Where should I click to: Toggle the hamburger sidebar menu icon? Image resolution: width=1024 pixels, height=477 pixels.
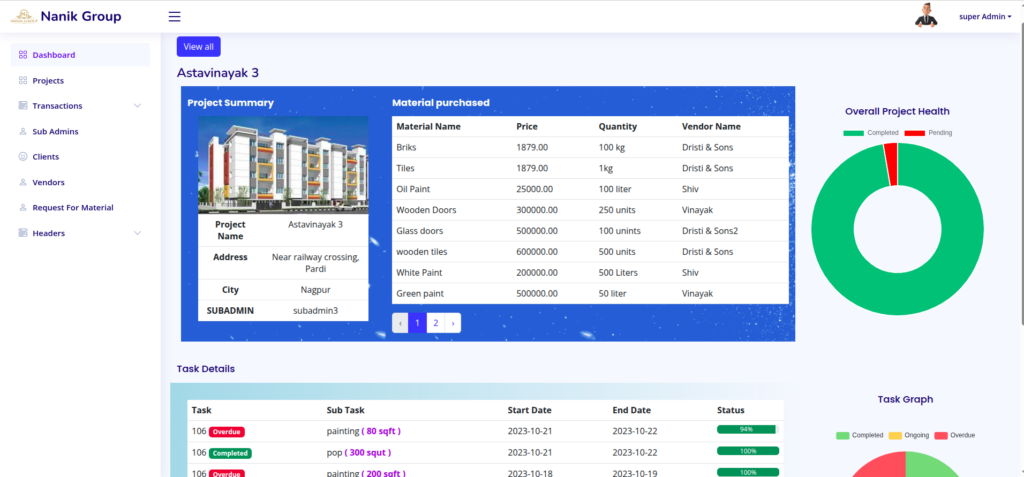pyautogui.click(x=174, y=16)
